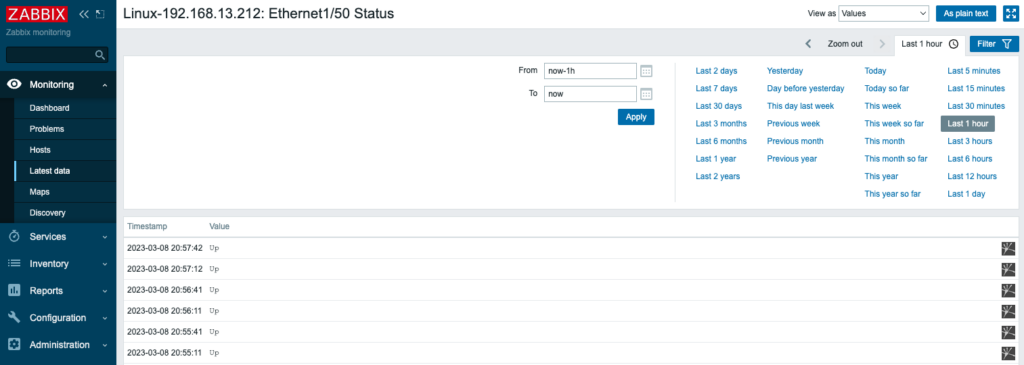This screenshot has height=365, width=1024.
Task: Select Last 2 days range
Action: (716, 71)
